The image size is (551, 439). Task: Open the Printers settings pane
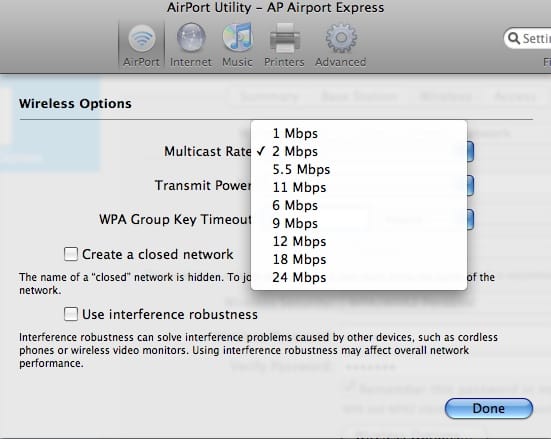click(284, 45)
